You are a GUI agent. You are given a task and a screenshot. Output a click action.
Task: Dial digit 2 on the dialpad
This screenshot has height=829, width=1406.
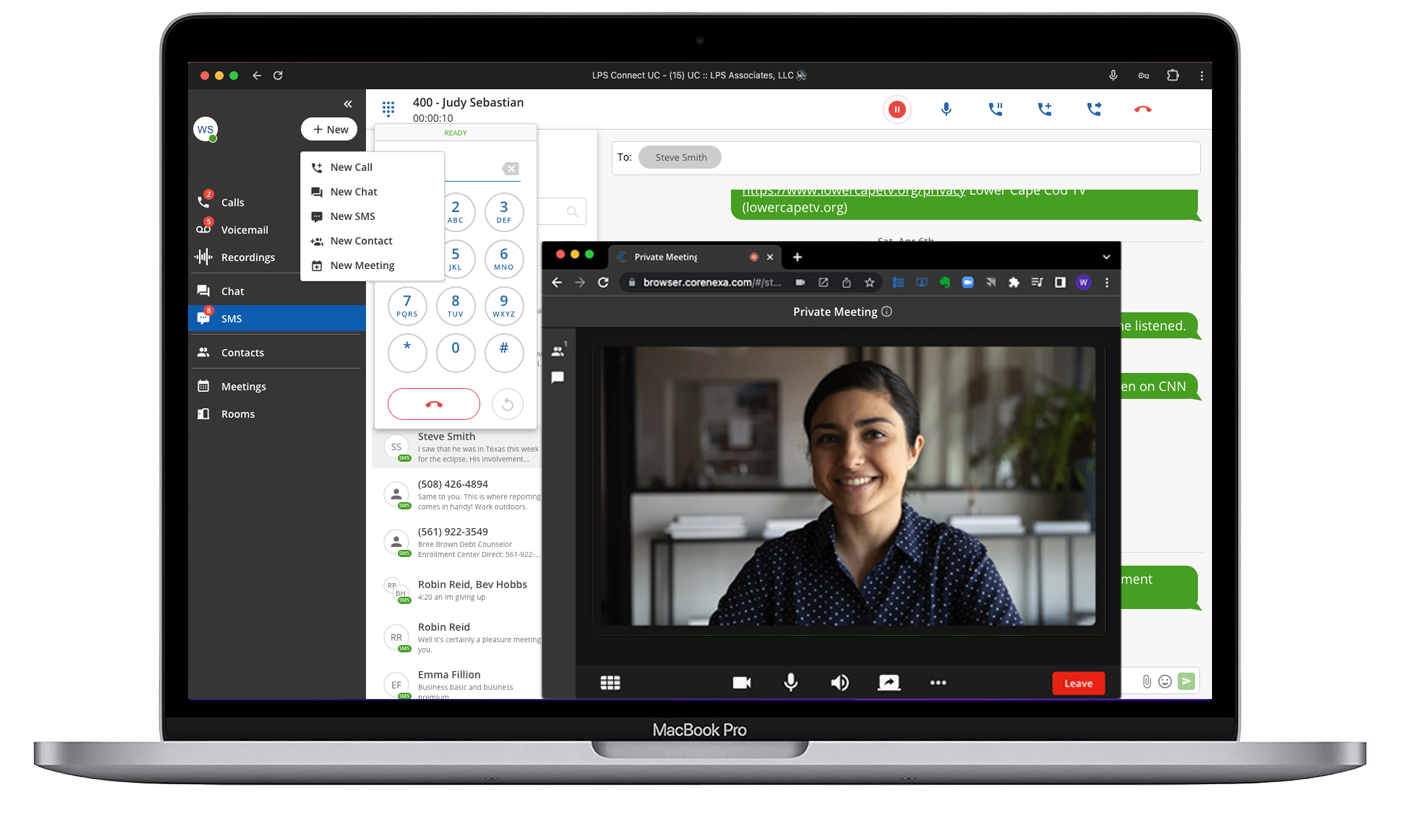point(455,212)
